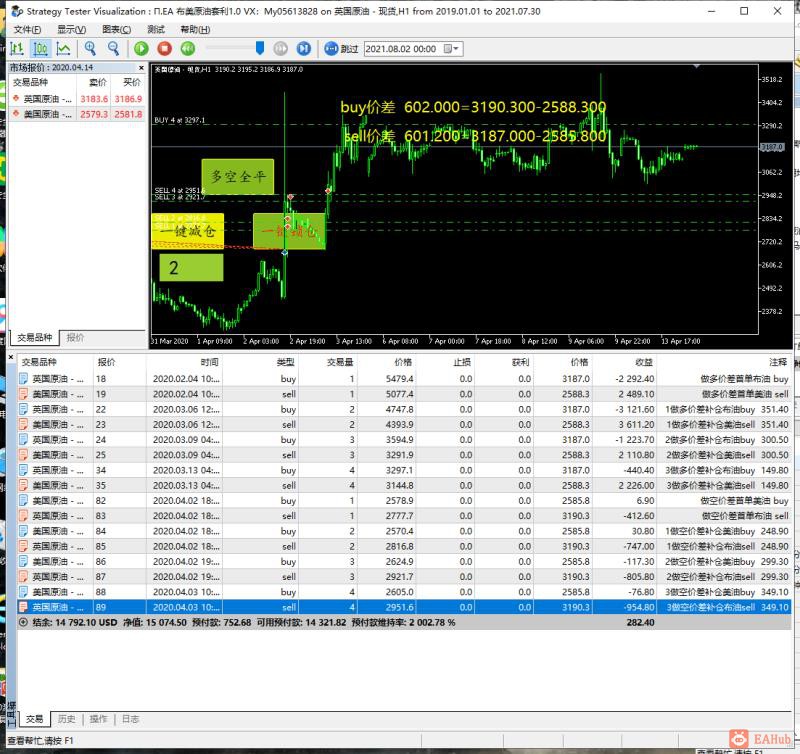Open the skip-to date dropdown

point(456,48)
